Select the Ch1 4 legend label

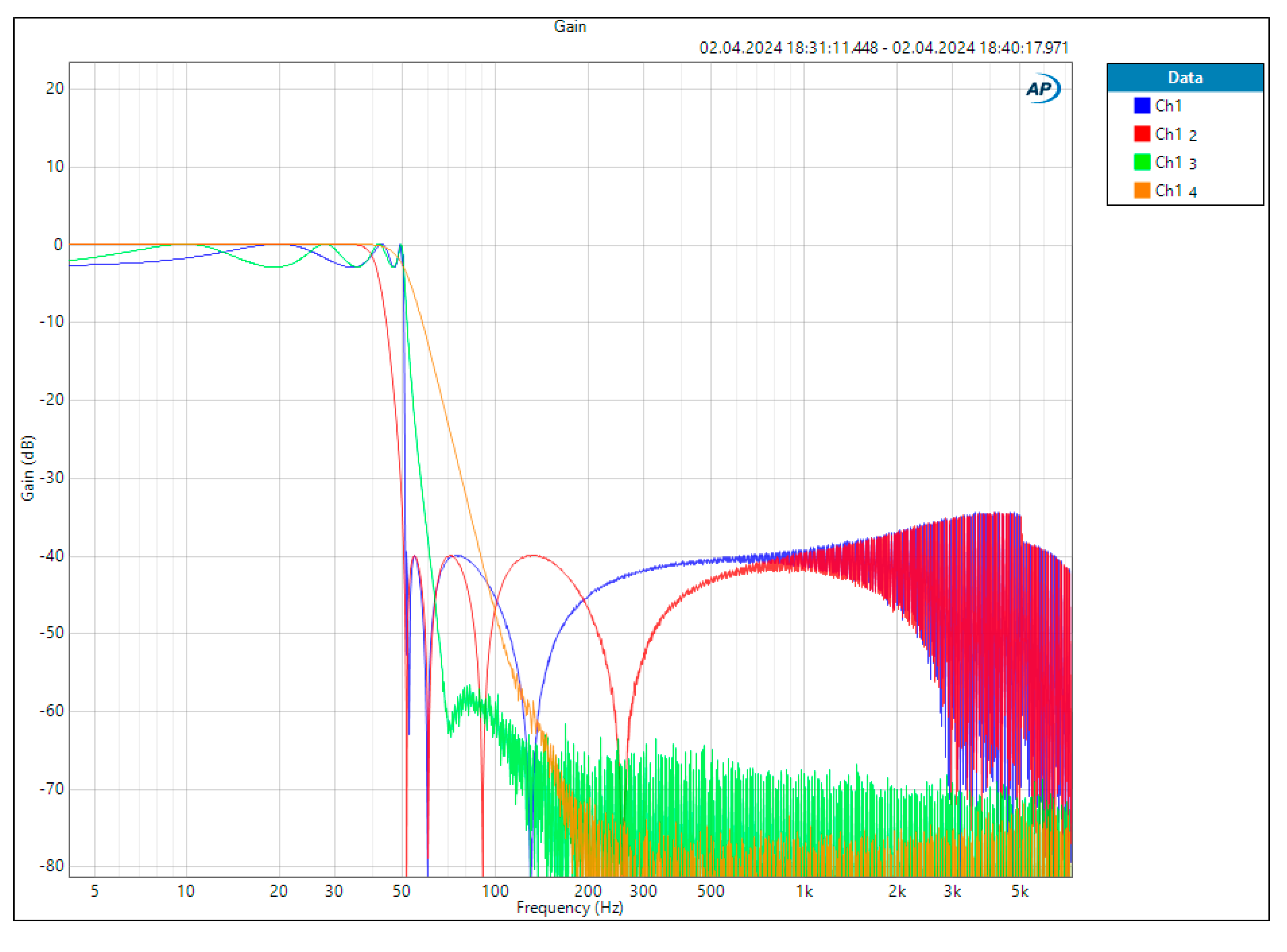point(1175,191)
